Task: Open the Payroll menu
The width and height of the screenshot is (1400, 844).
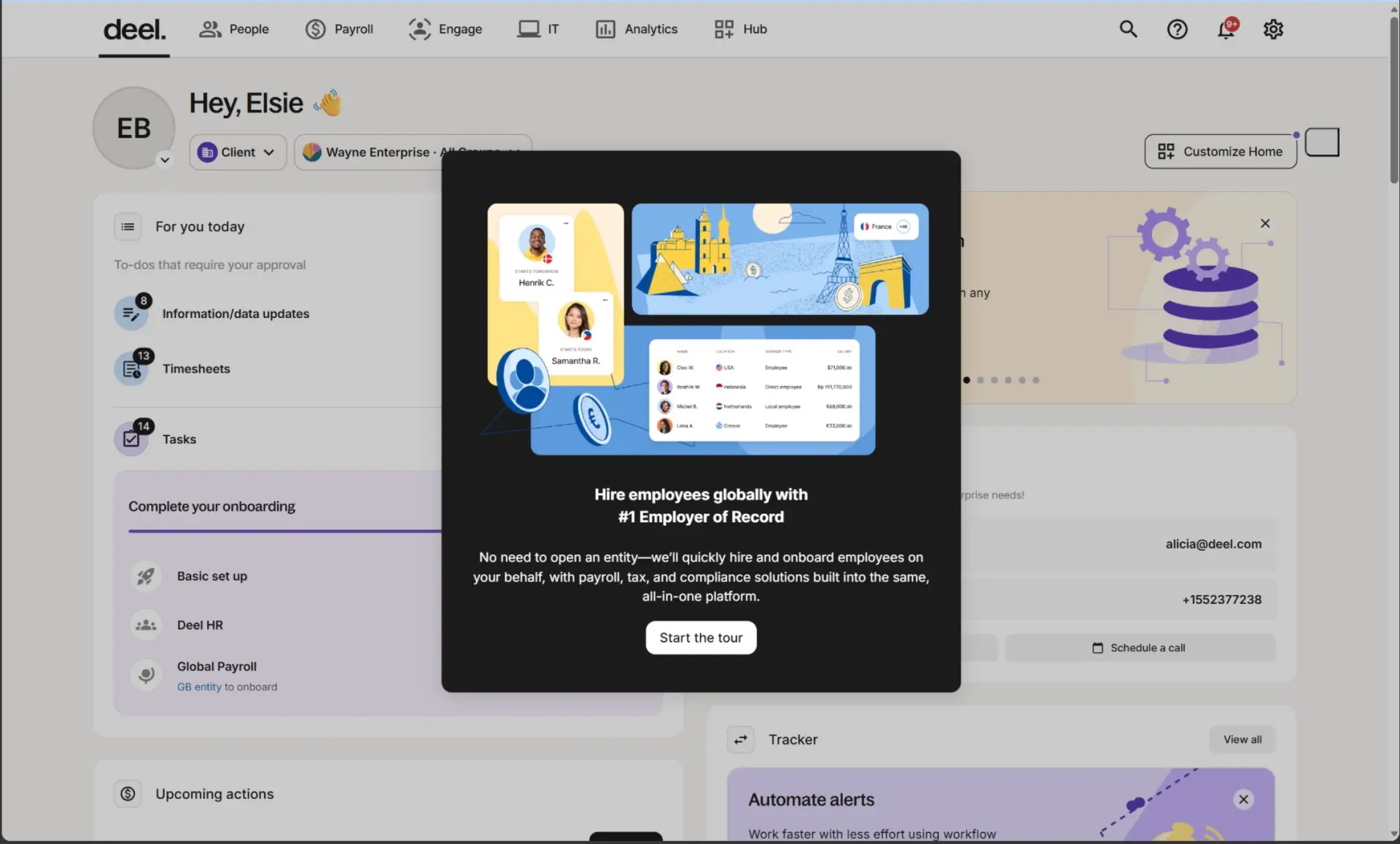Action: point(339,29)
